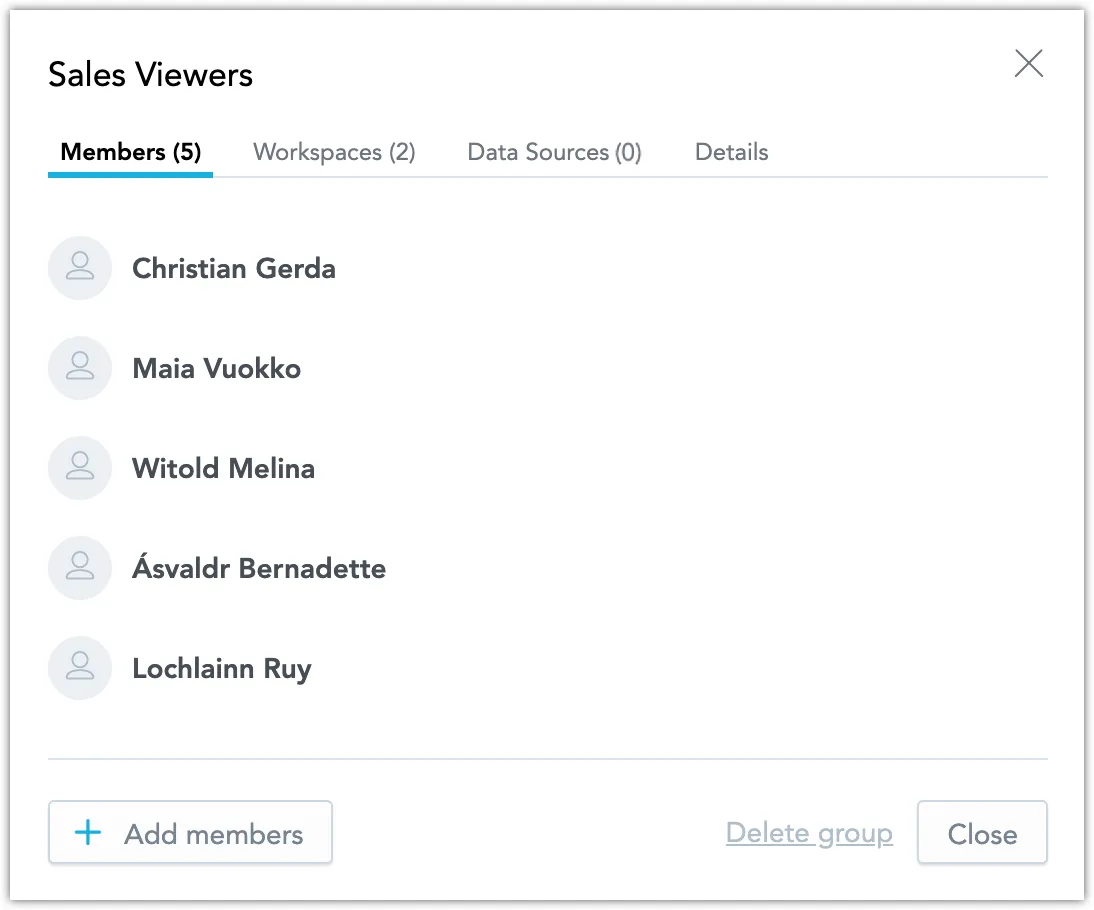Open the Data Sources tab

click(554, 152)
